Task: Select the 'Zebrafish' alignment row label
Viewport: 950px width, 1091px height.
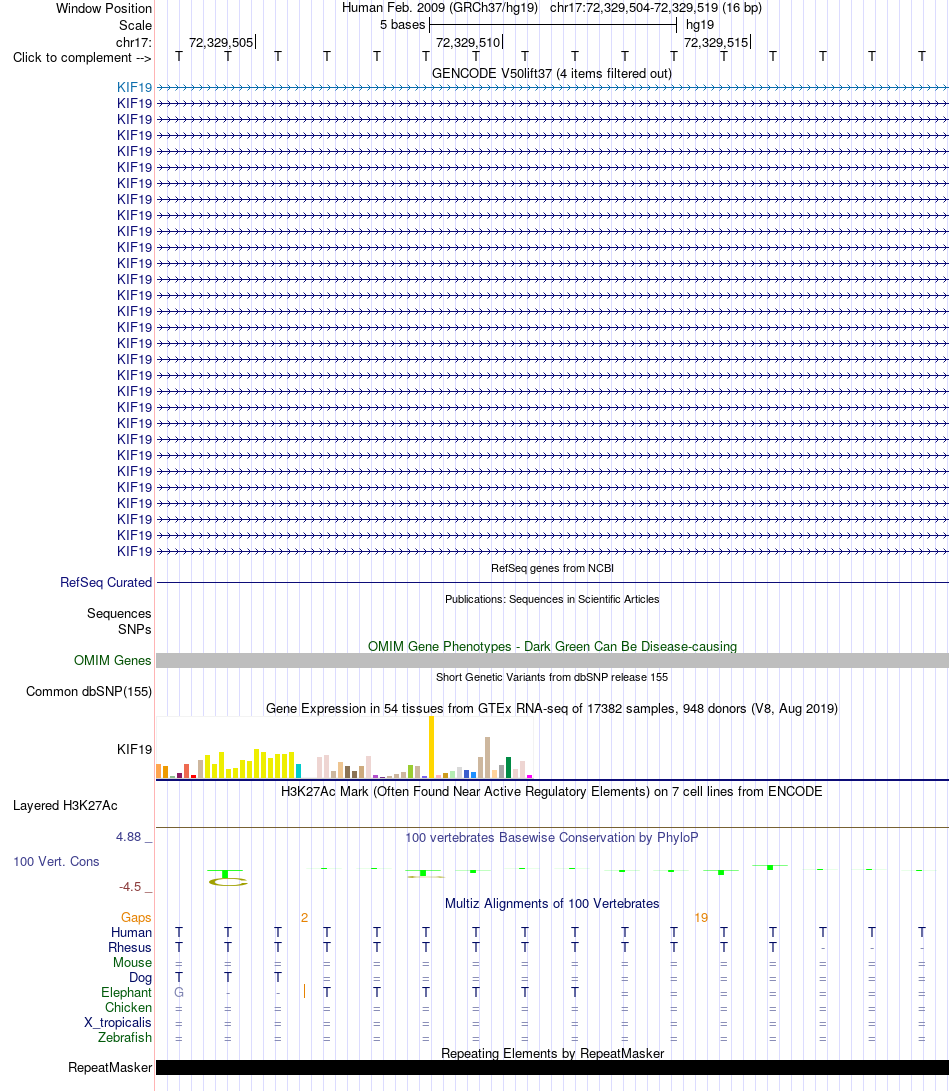Action: [x=125, y=1037]
